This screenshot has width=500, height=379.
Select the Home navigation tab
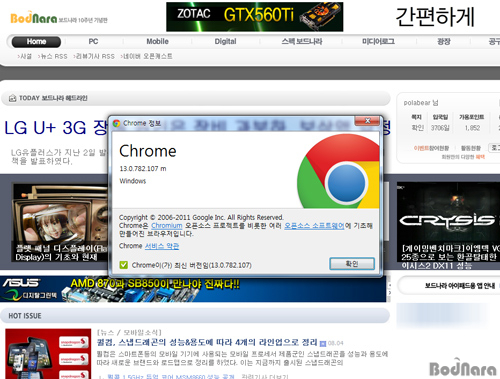36,42
